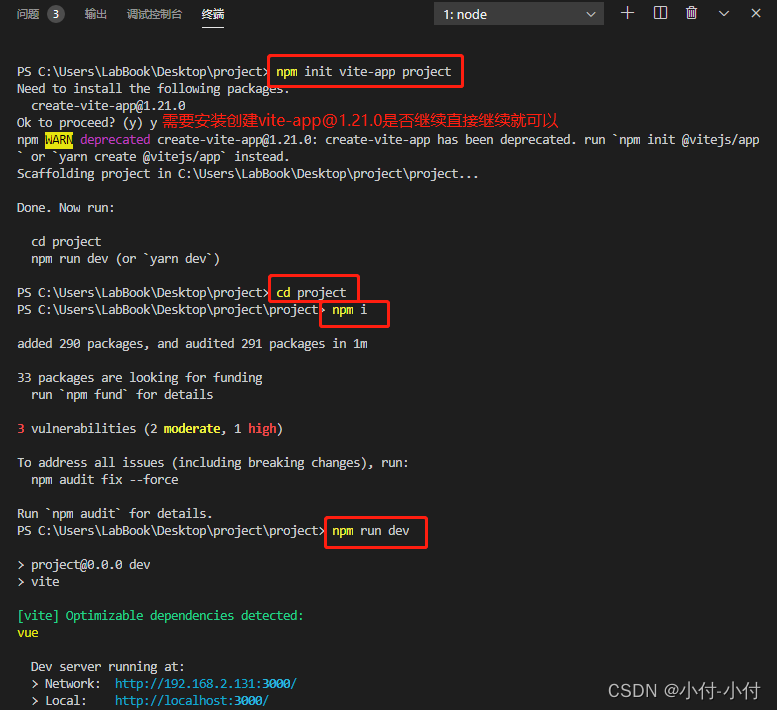
Task: Click the problems count badge 3
Action: click(x=56, y=14)
